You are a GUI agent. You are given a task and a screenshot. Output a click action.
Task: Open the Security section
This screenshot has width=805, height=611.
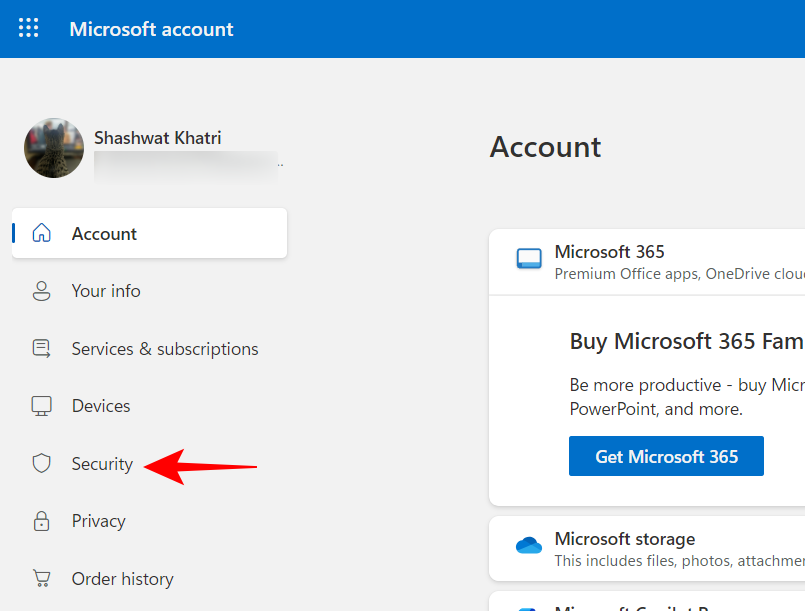pos(102,464)
